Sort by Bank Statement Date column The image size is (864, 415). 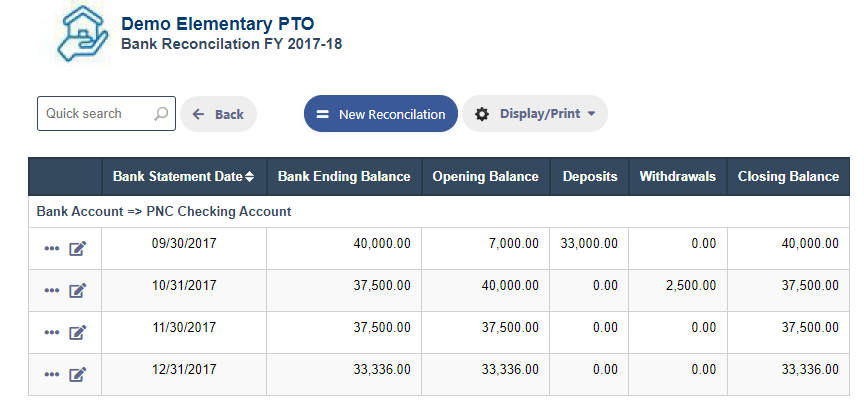pos(184,176)
